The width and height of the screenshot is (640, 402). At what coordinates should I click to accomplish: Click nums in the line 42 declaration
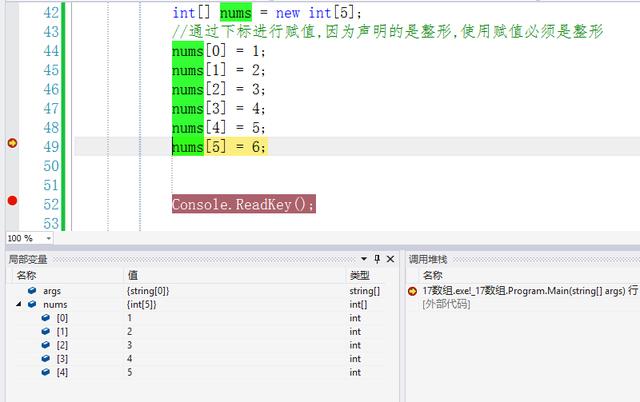236,12
